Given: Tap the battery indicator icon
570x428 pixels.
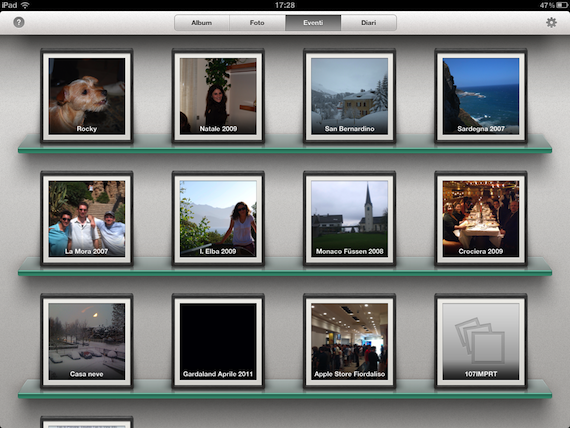Looking at the screenshot, I should [562, 5].
